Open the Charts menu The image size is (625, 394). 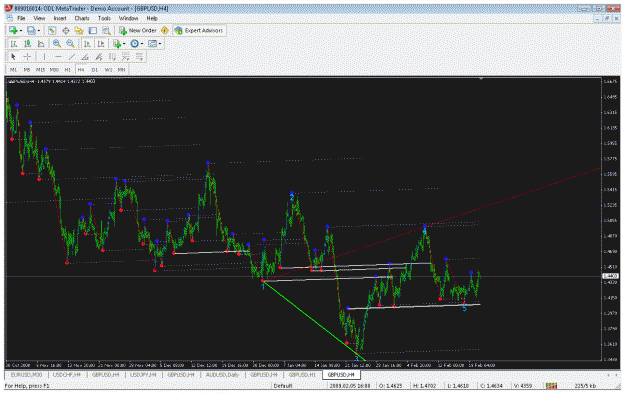[82, 18]
